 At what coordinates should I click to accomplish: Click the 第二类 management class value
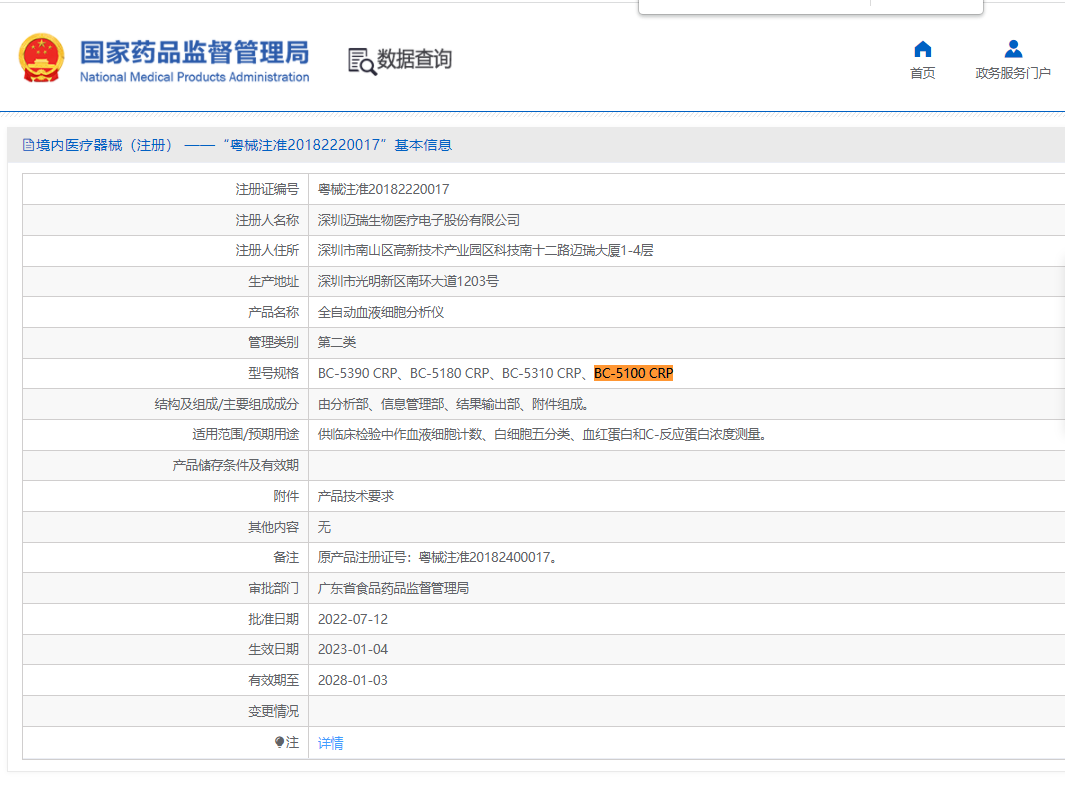coord(337,342)
